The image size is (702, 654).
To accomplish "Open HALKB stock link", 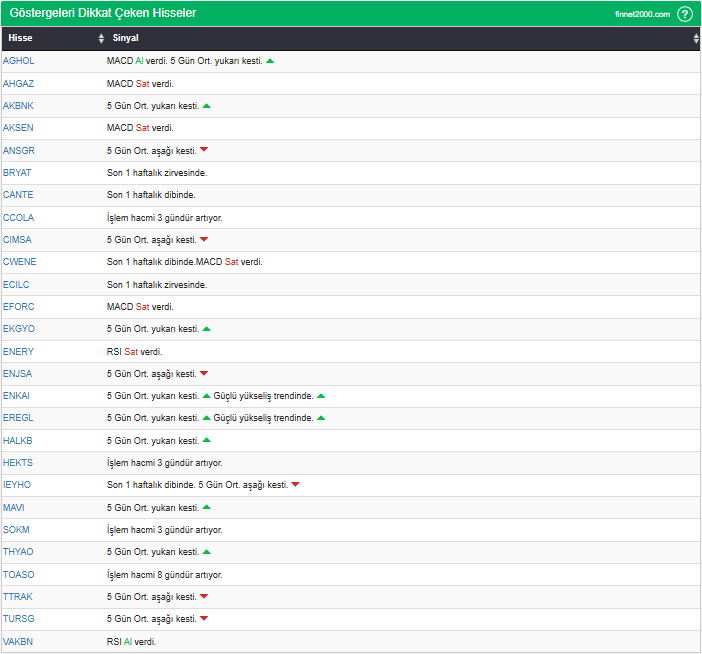I will (17, 440).
